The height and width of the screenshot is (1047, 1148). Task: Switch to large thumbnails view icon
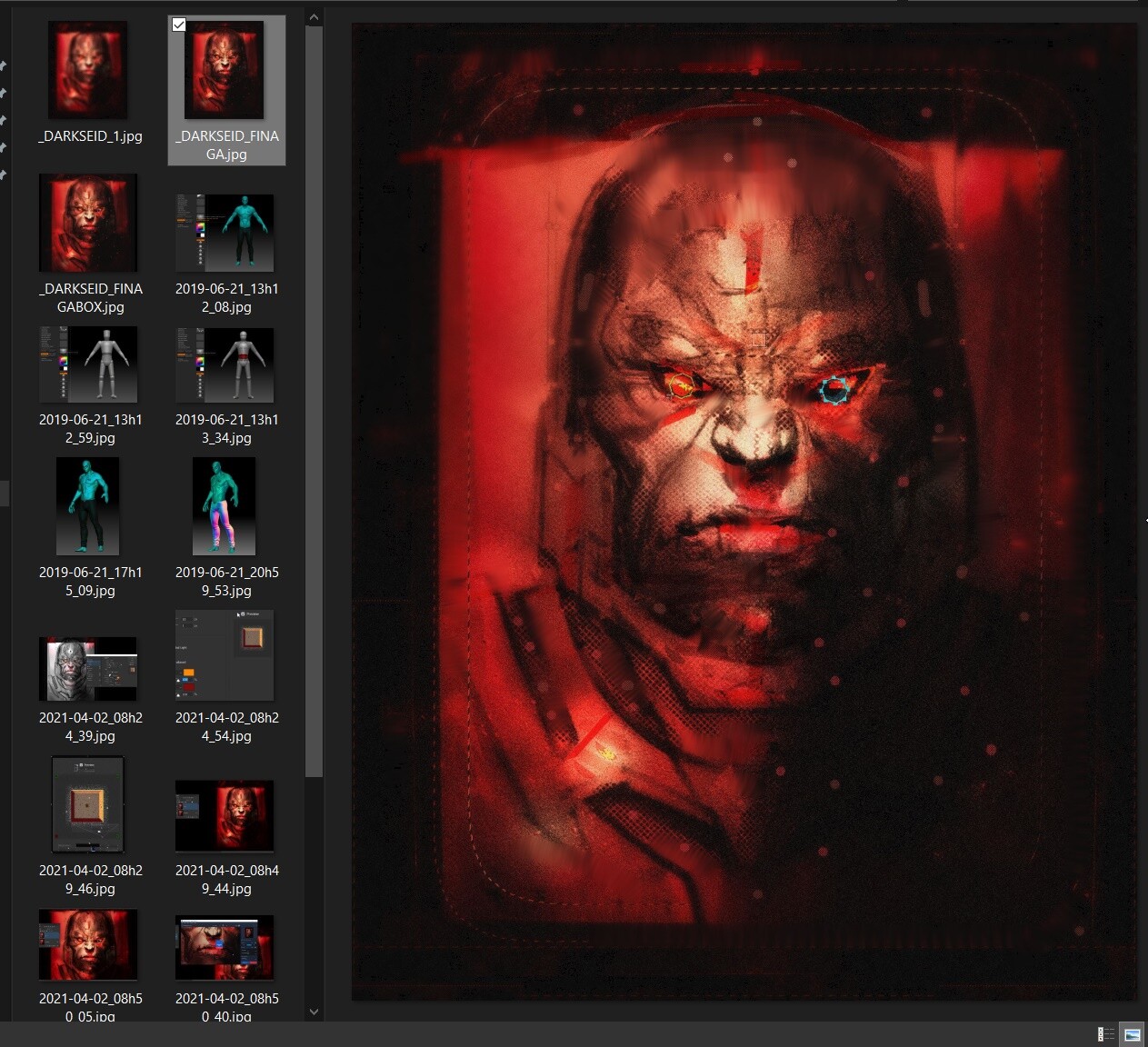coord(1133,1034)
